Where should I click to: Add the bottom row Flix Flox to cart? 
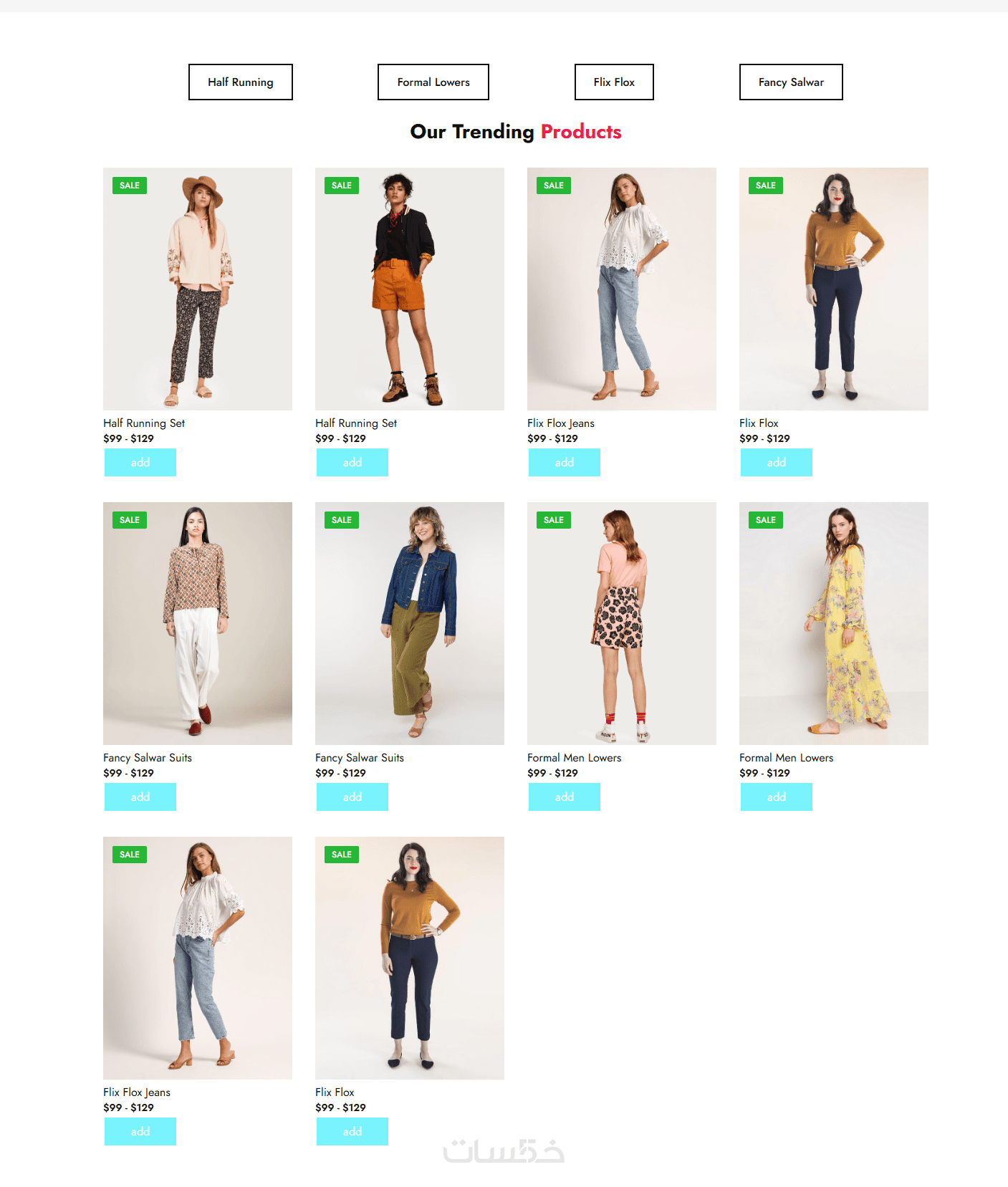352,1132
